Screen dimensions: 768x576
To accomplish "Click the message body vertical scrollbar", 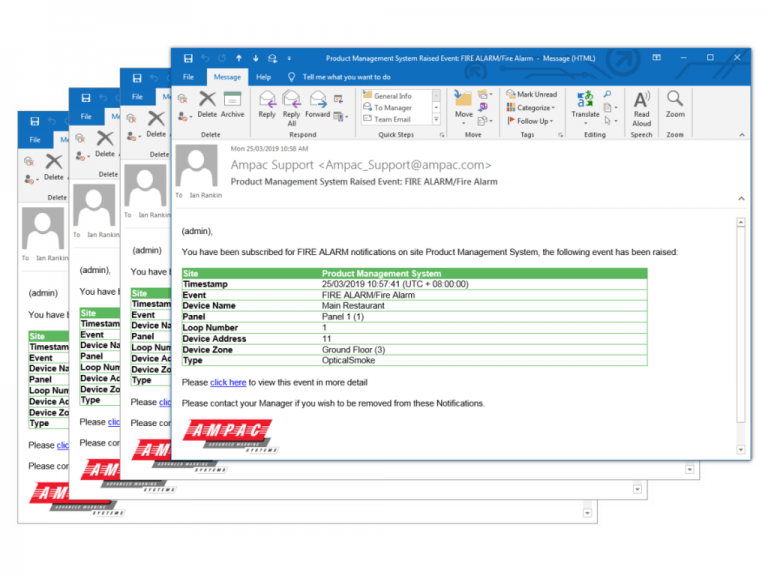I will 741,320.
